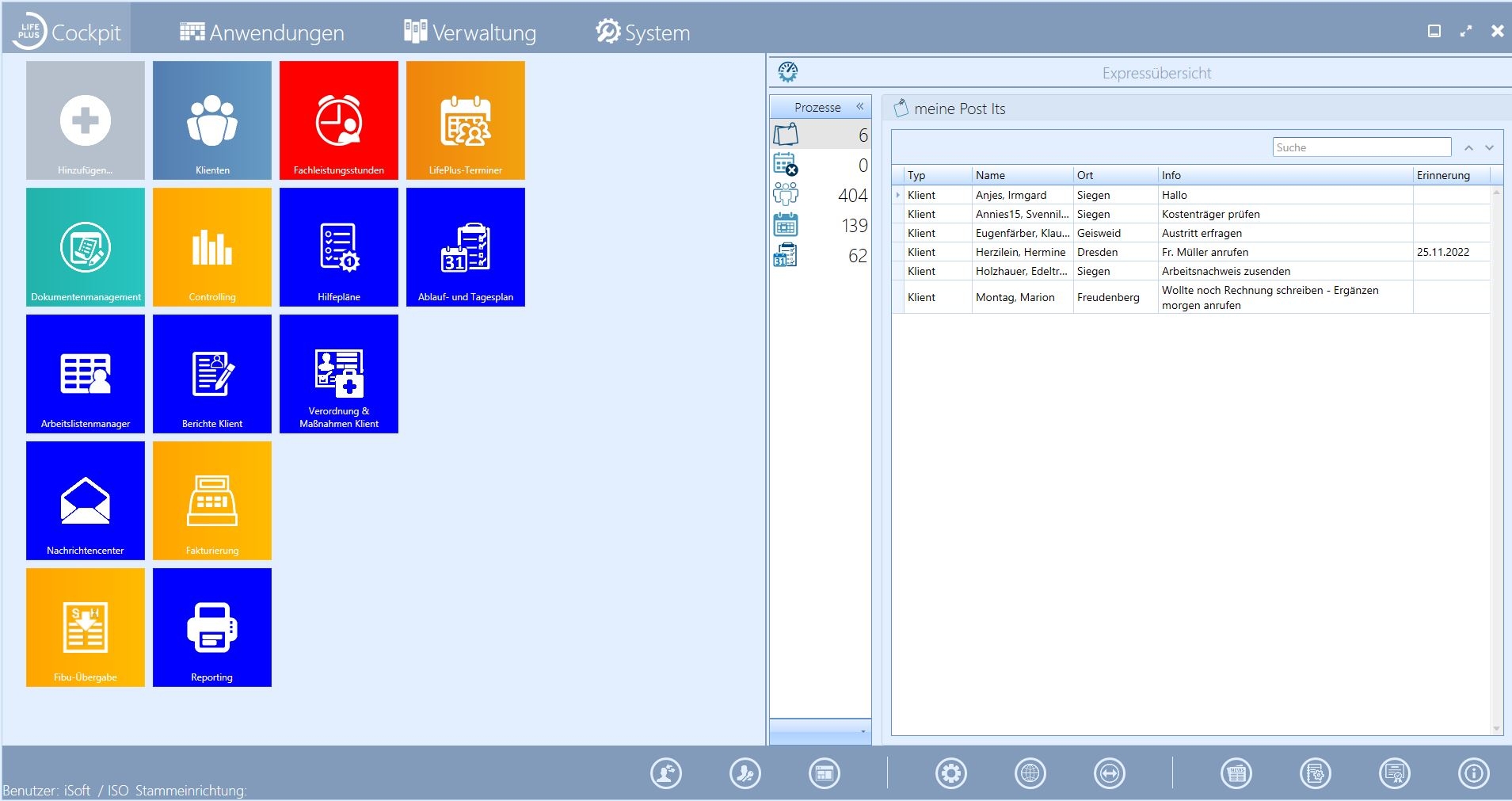Start the Reporting application
This screenshot has height=801, width=1512.
[211, 627]
